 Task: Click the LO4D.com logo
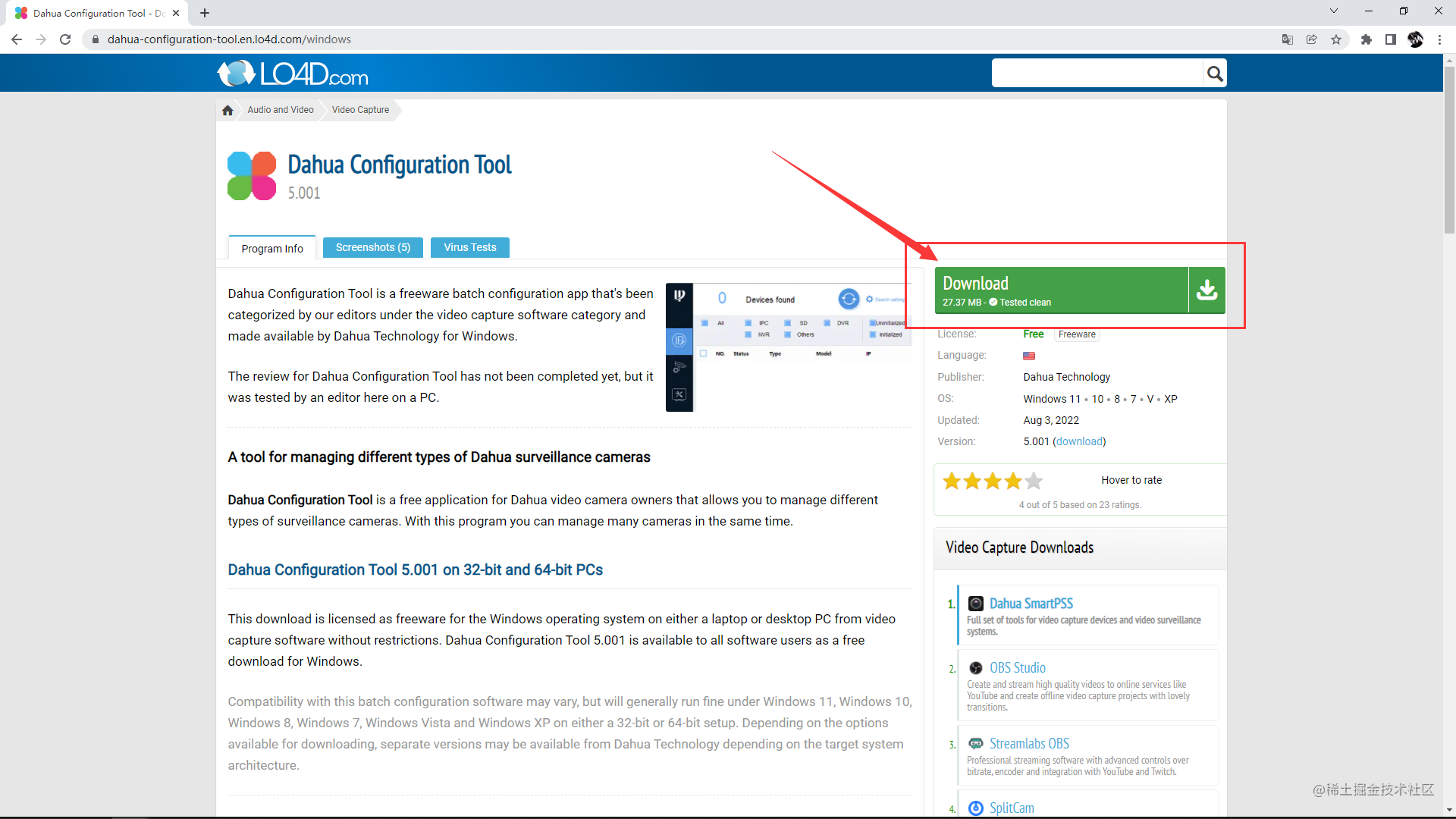[293, 74]
